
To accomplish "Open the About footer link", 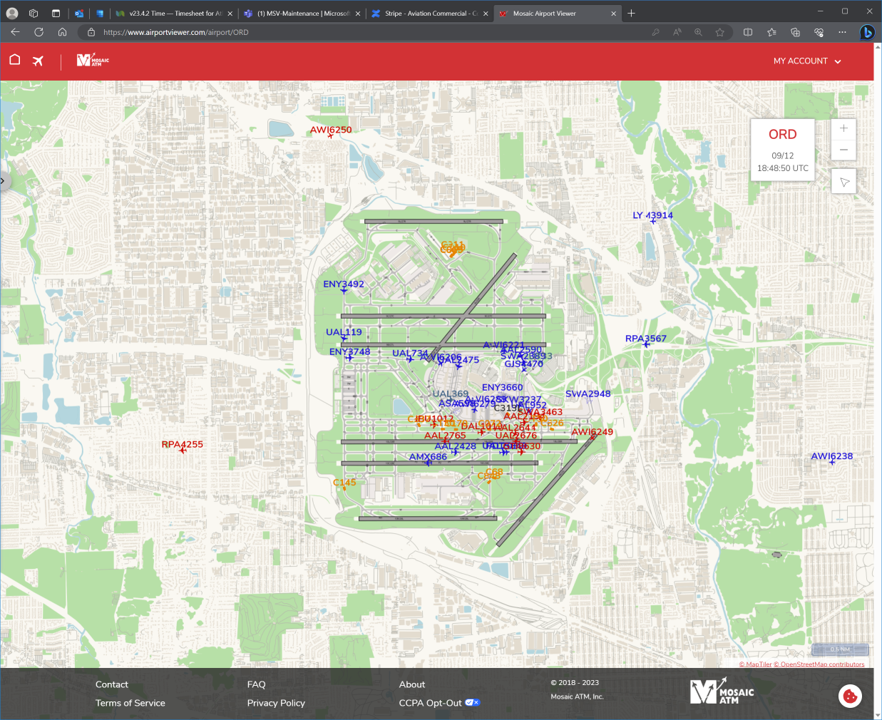I will (x=412, y=685).
